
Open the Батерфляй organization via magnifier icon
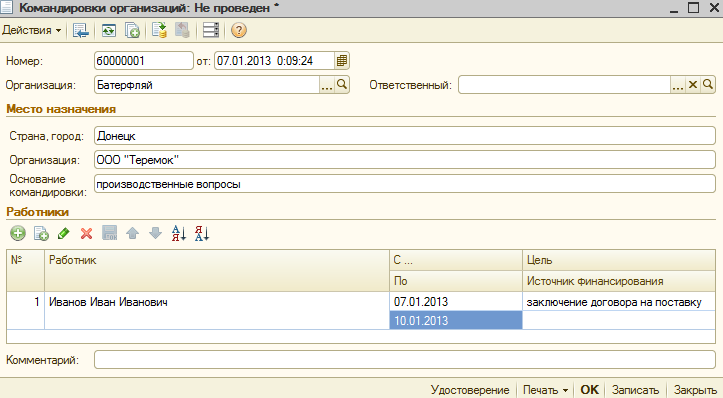(342, 85)
